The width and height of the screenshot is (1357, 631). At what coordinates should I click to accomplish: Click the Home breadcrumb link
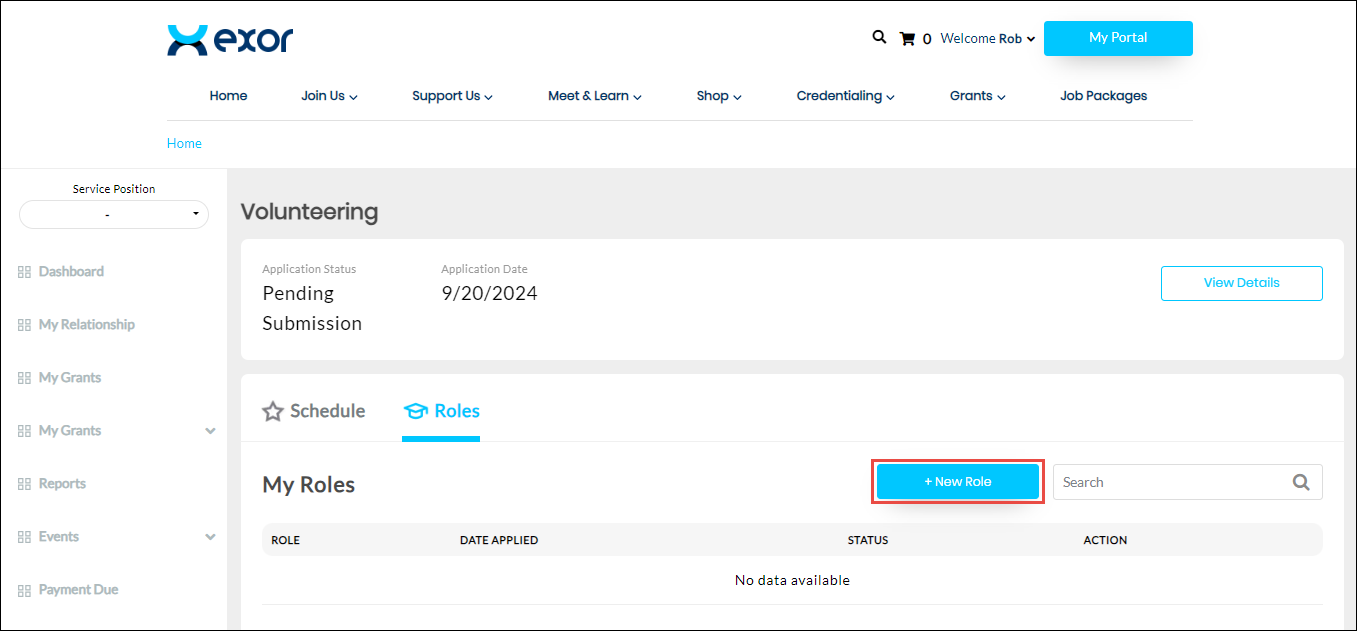(184, 143)
